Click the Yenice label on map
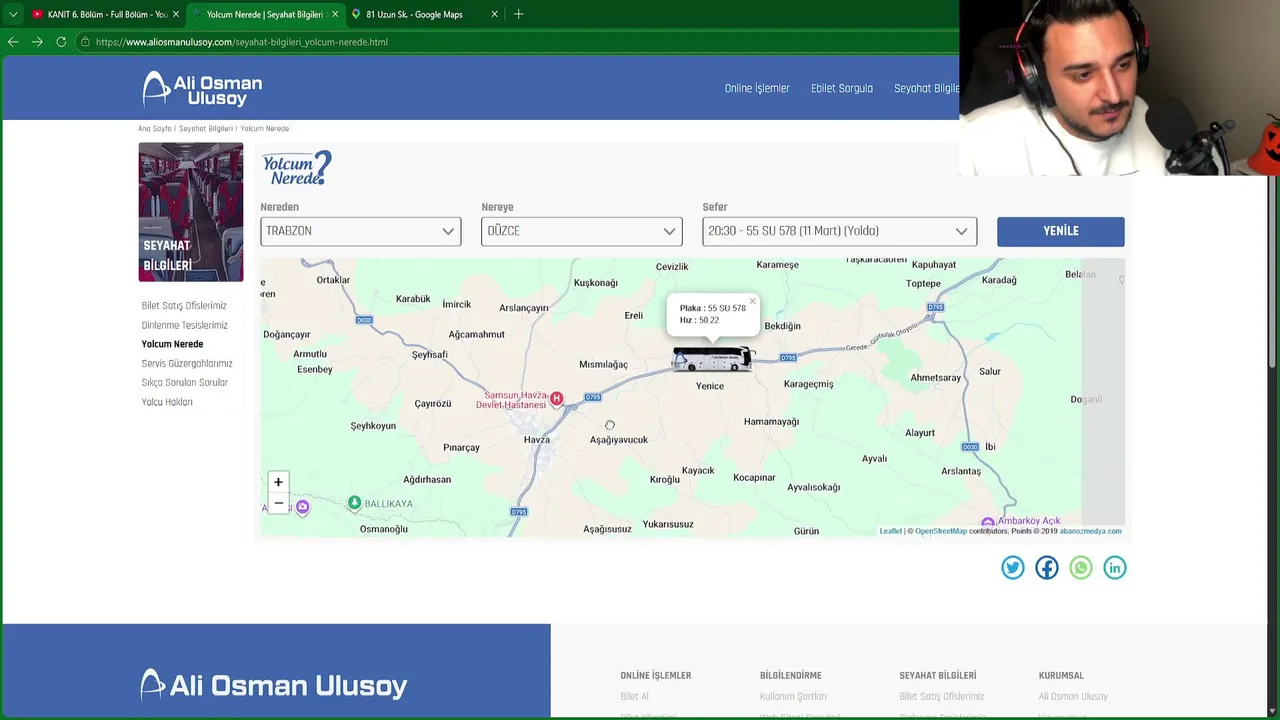 coord(710,386)
